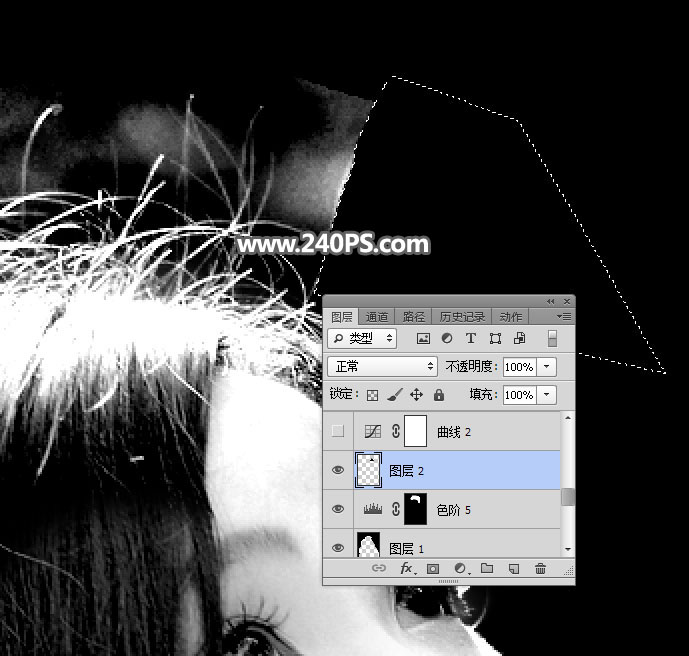Select the 图层 2 layer thumbnail
Image resolution: width=689 pixels, height=656 pixels.
tap(368, 470)
